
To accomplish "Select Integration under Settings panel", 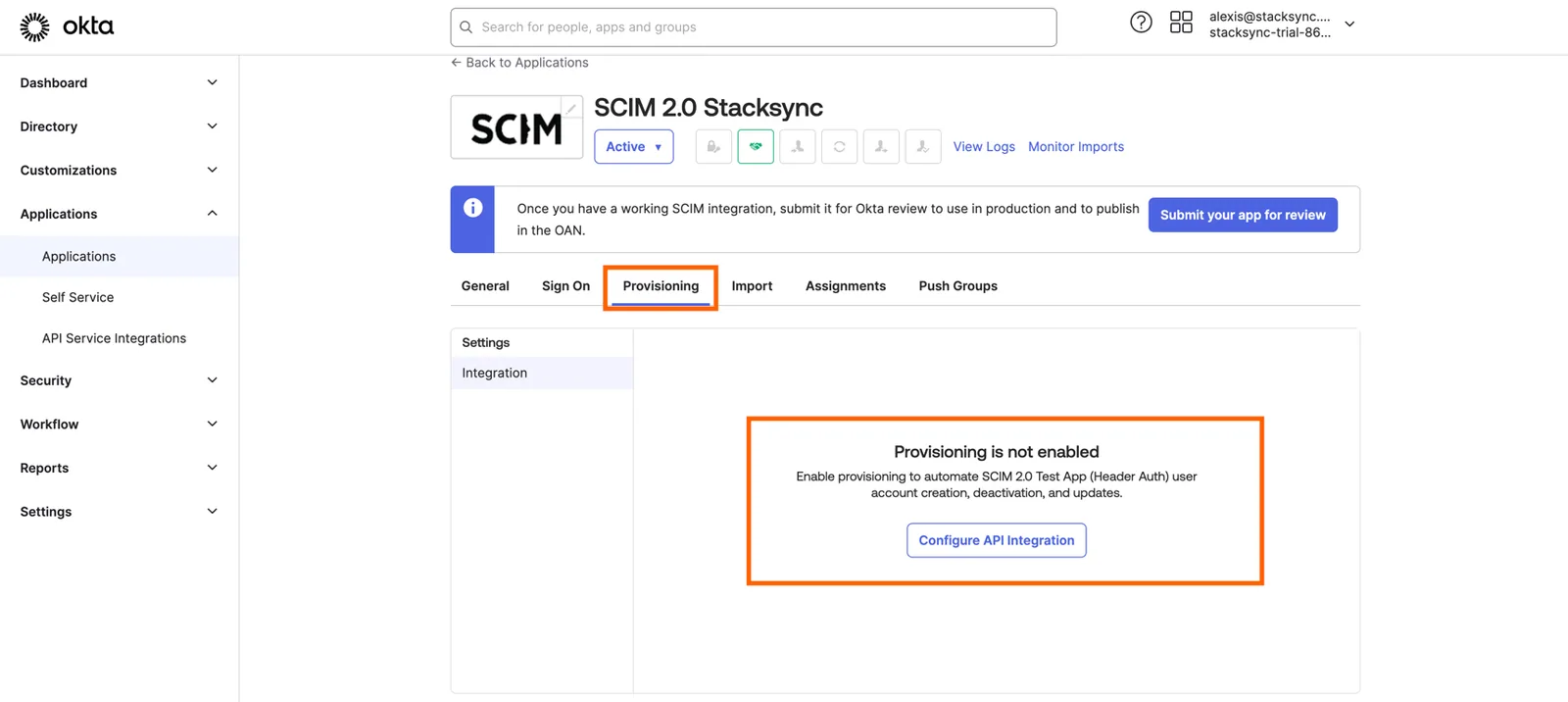I will [542, 373].
